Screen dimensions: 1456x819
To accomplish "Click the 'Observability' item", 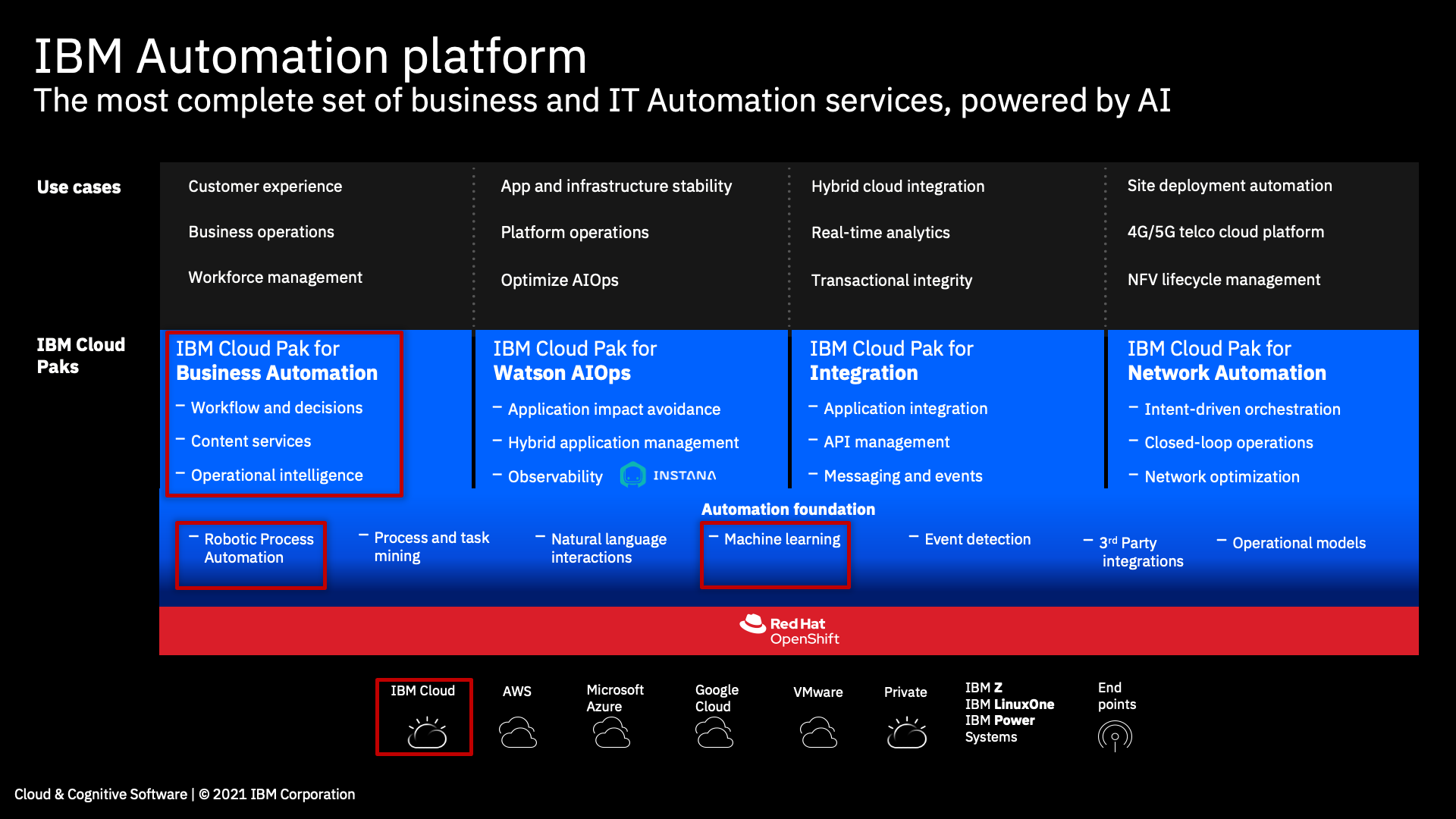I will [555, 477].
